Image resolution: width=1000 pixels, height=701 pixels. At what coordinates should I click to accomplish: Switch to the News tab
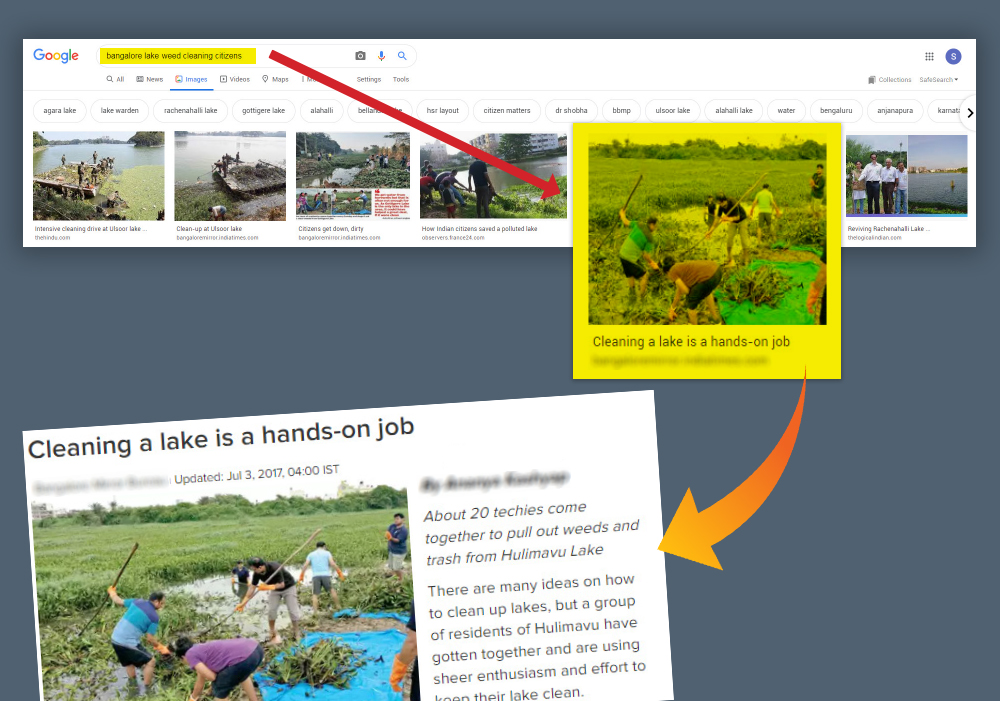tap(149, 79)
